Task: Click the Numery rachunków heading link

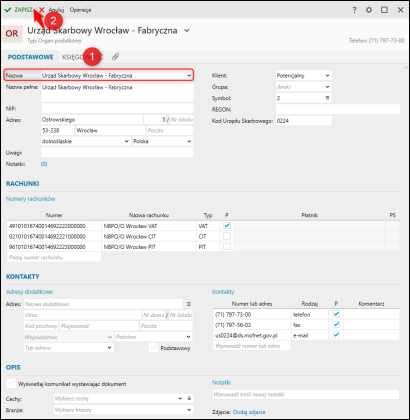Action: [x=31, y=199]
